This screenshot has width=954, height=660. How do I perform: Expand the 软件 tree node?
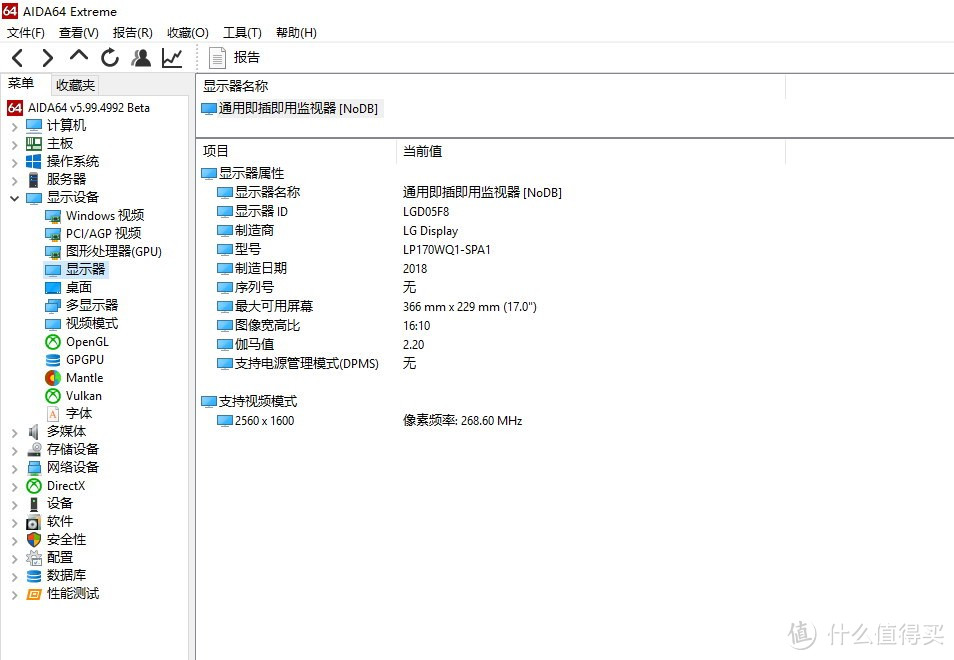(x=15, y=523)
